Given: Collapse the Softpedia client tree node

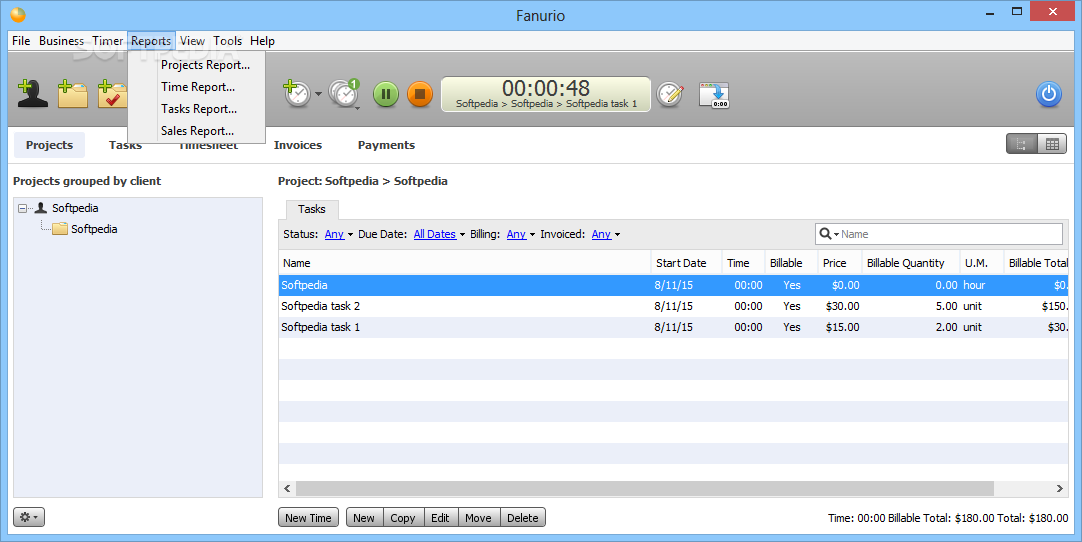Looking at the screenshot, I should pyautogui.click(x=23, y=208).
